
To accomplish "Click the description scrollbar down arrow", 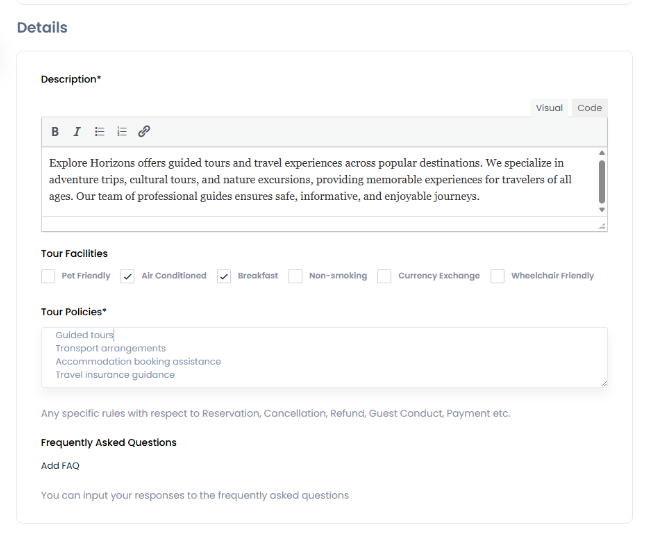I will [x=602, y=210].
